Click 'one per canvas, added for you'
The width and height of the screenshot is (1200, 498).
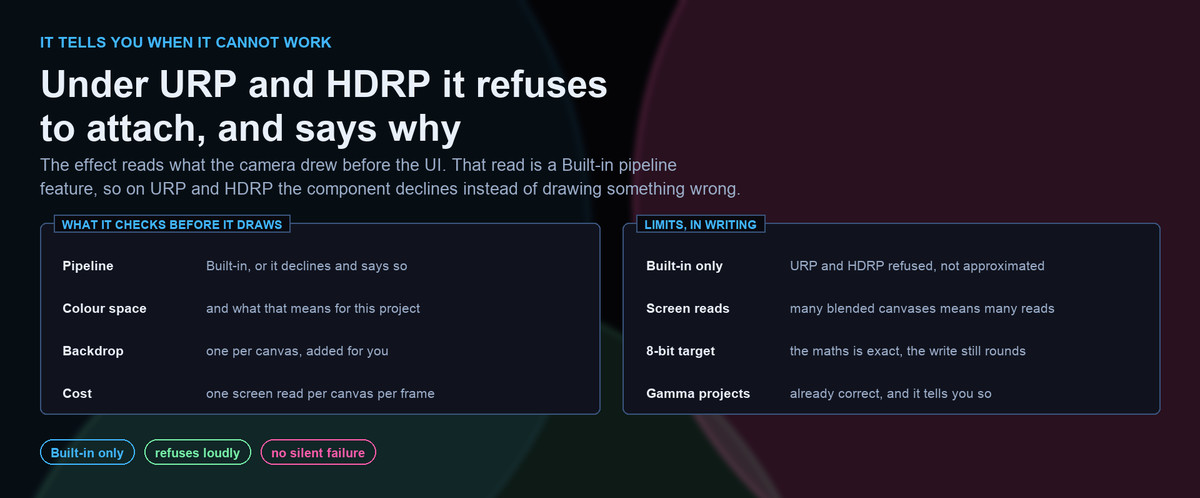coord(297,351)
